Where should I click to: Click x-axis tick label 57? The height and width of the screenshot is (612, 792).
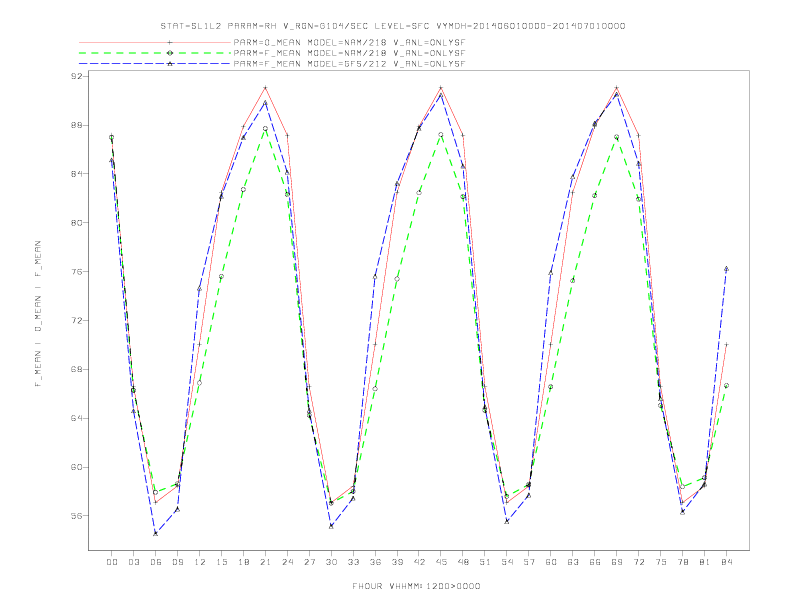[529, 562]
